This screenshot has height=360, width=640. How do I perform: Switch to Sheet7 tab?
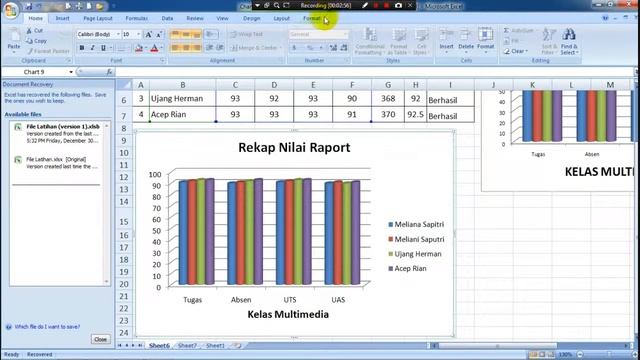point(187,346)
